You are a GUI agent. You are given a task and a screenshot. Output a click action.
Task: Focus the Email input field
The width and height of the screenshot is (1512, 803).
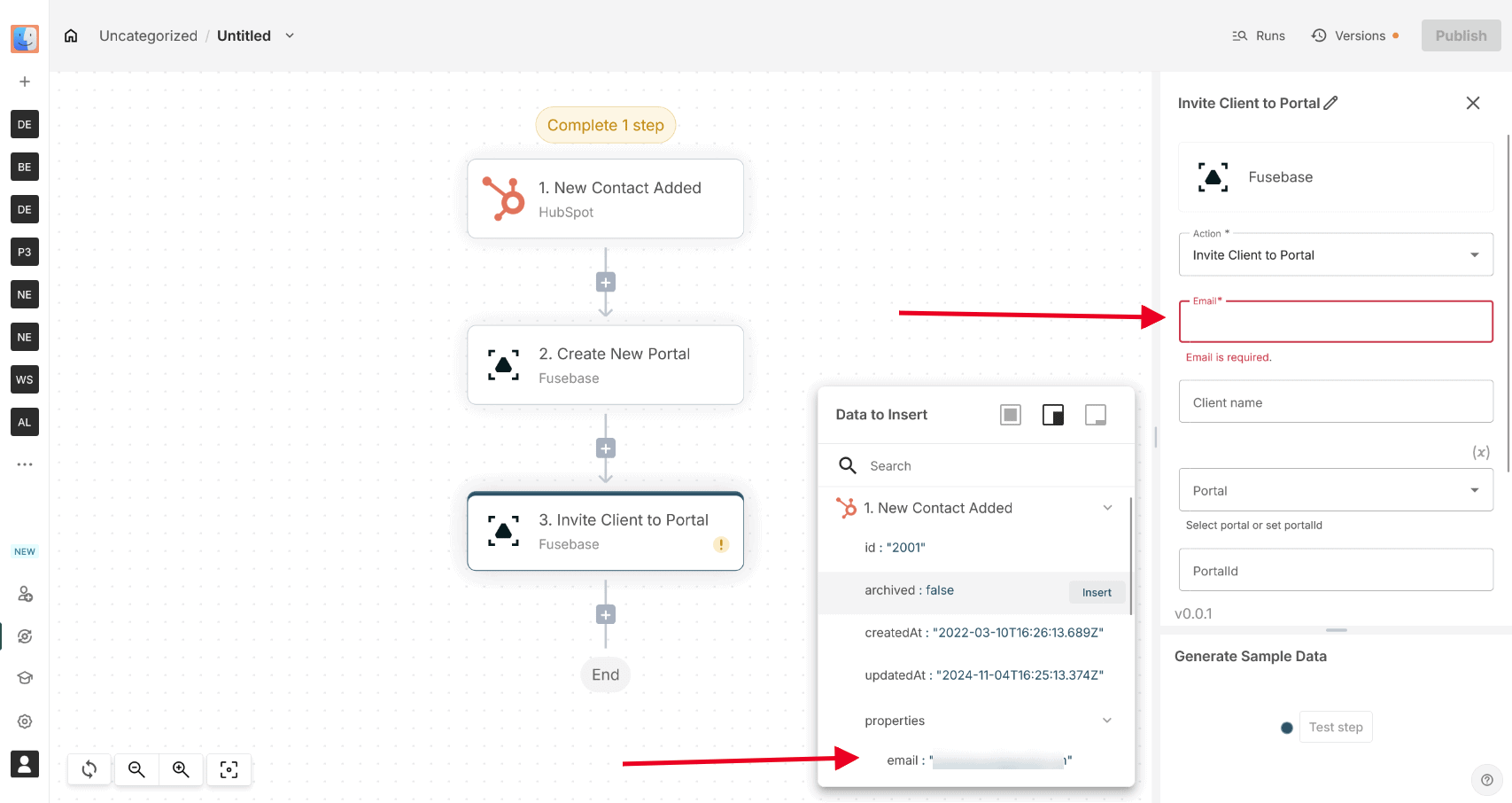click(x=1336, y=322)
